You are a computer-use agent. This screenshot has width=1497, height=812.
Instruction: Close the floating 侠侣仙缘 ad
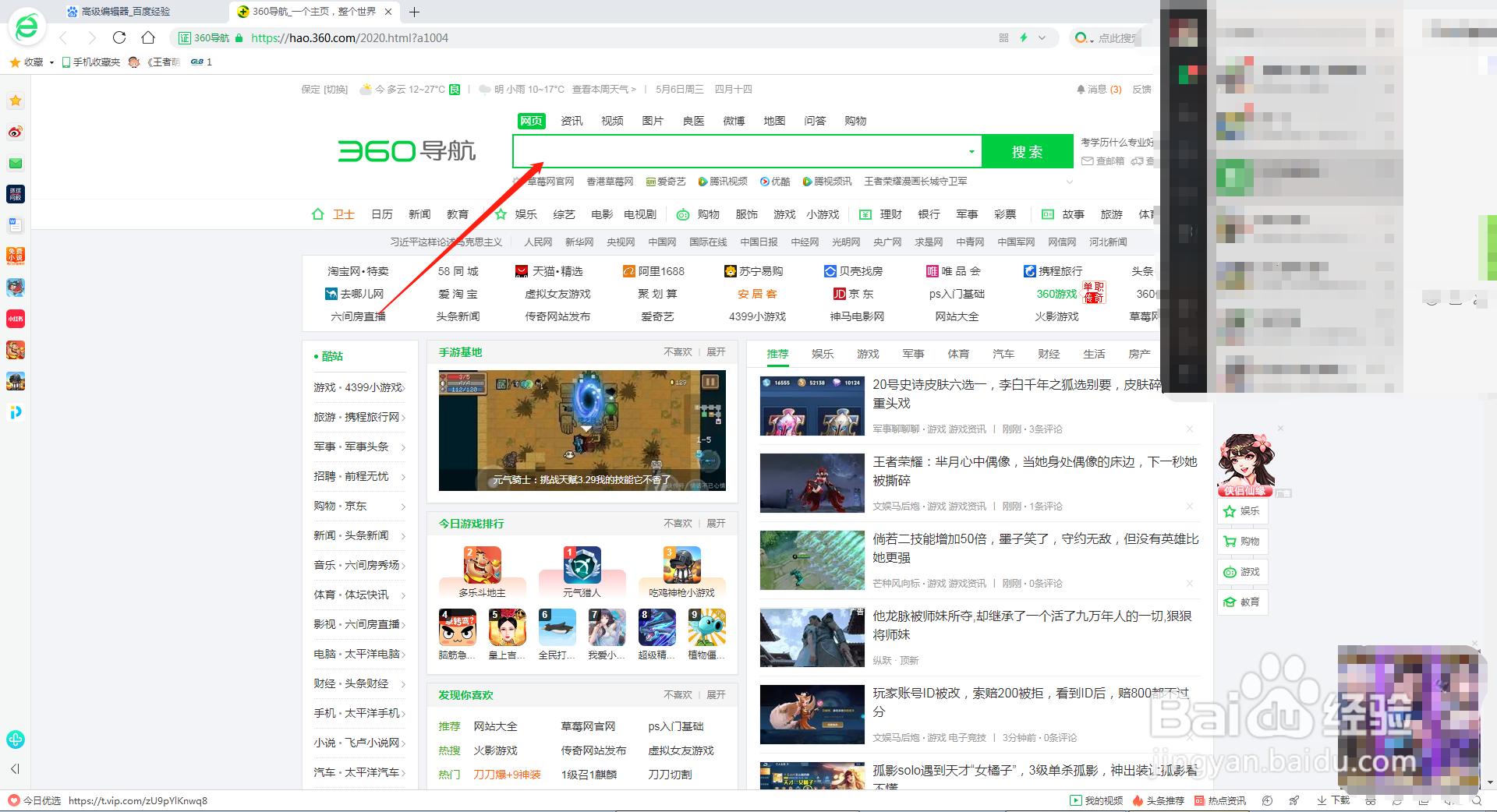tap(1280, 429)
